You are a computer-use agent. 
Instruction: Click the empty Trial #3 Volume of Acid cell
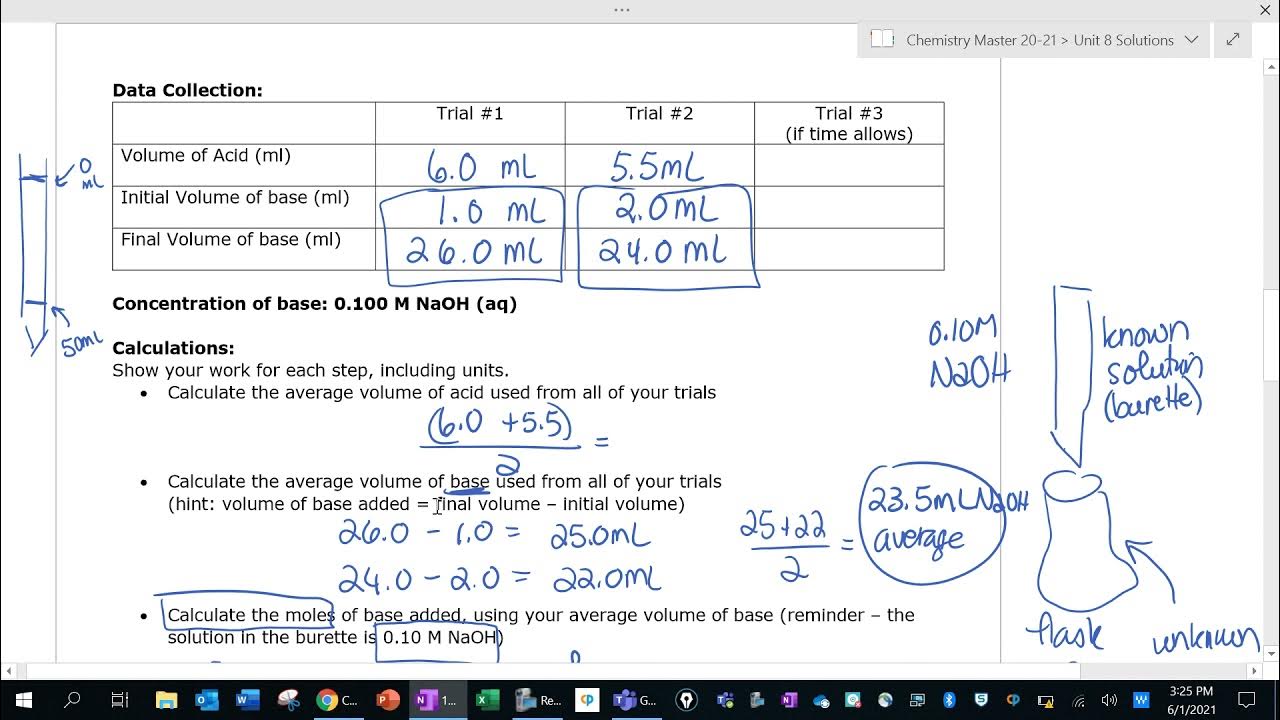849,165
